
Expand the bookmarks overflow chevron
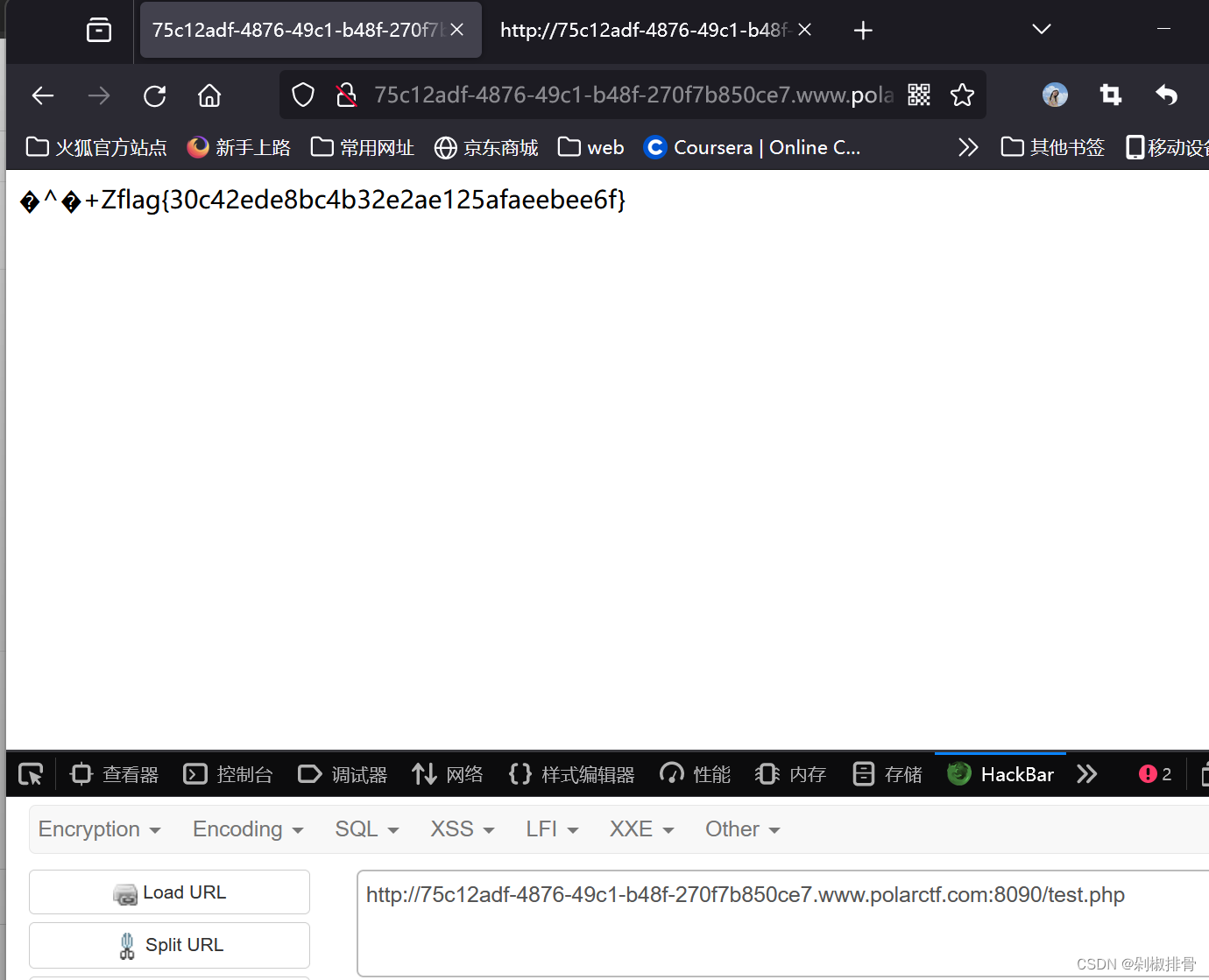point(967,147)
